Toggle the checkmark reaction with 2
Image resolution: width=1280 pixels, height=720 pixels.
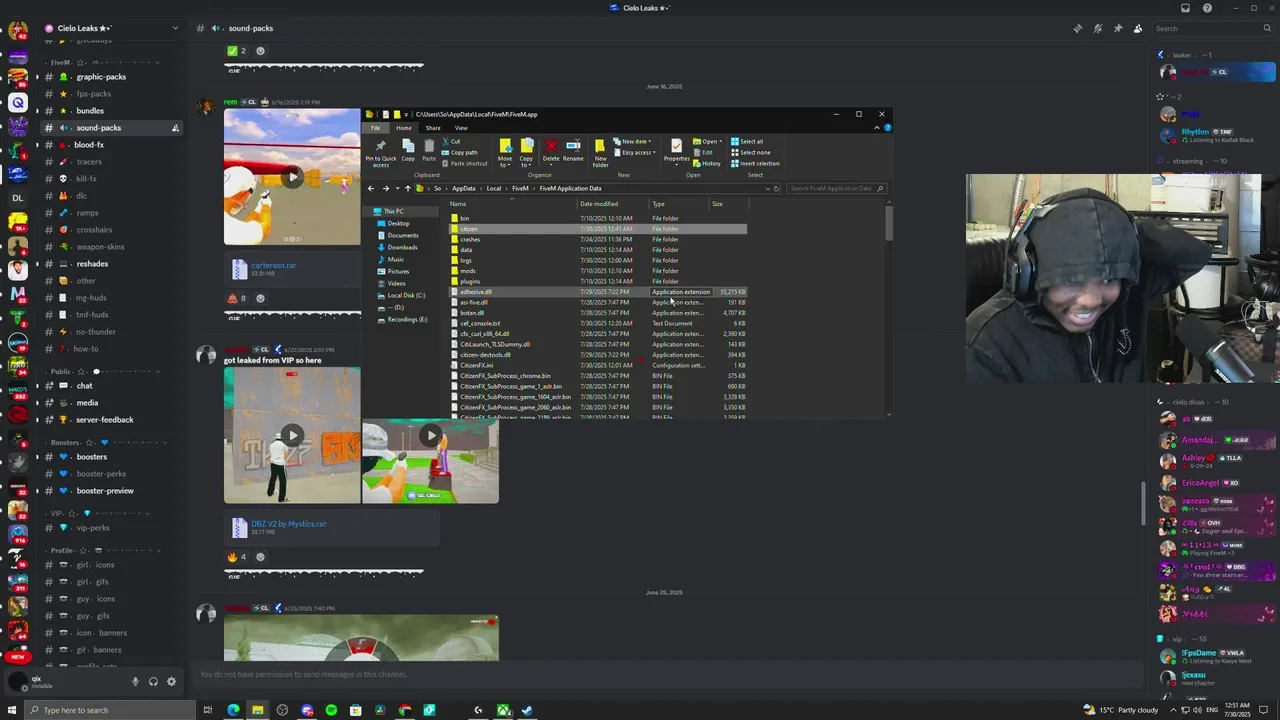[237, 51]
